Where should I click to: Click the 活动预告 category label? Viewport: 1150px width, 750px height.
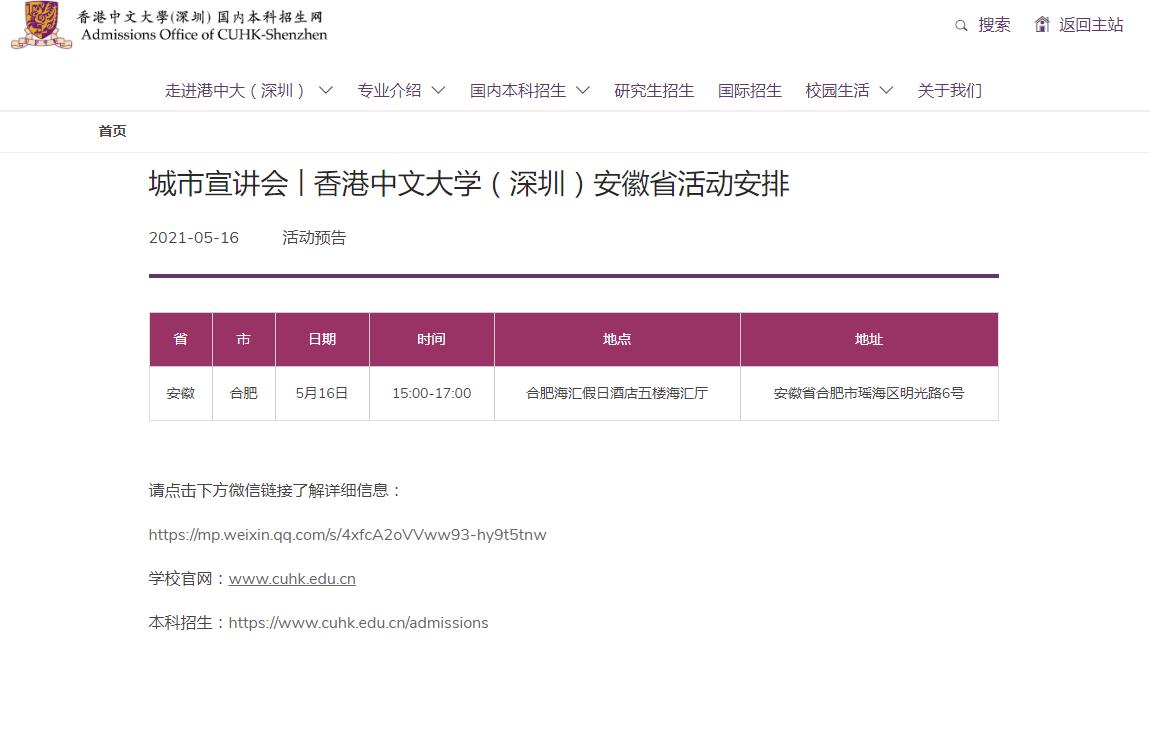314,238
